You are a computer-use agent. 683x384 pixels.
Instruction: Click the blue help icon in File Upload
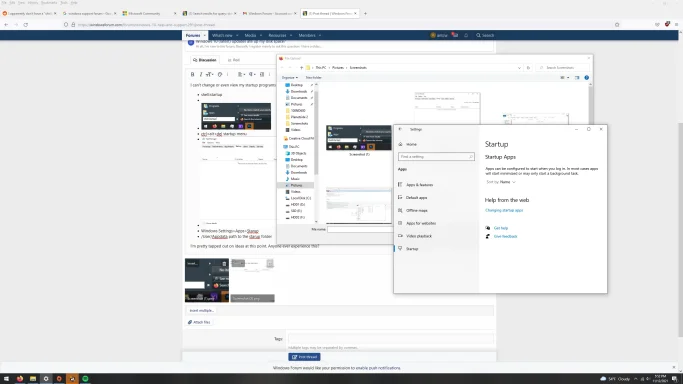click(586, 77)
